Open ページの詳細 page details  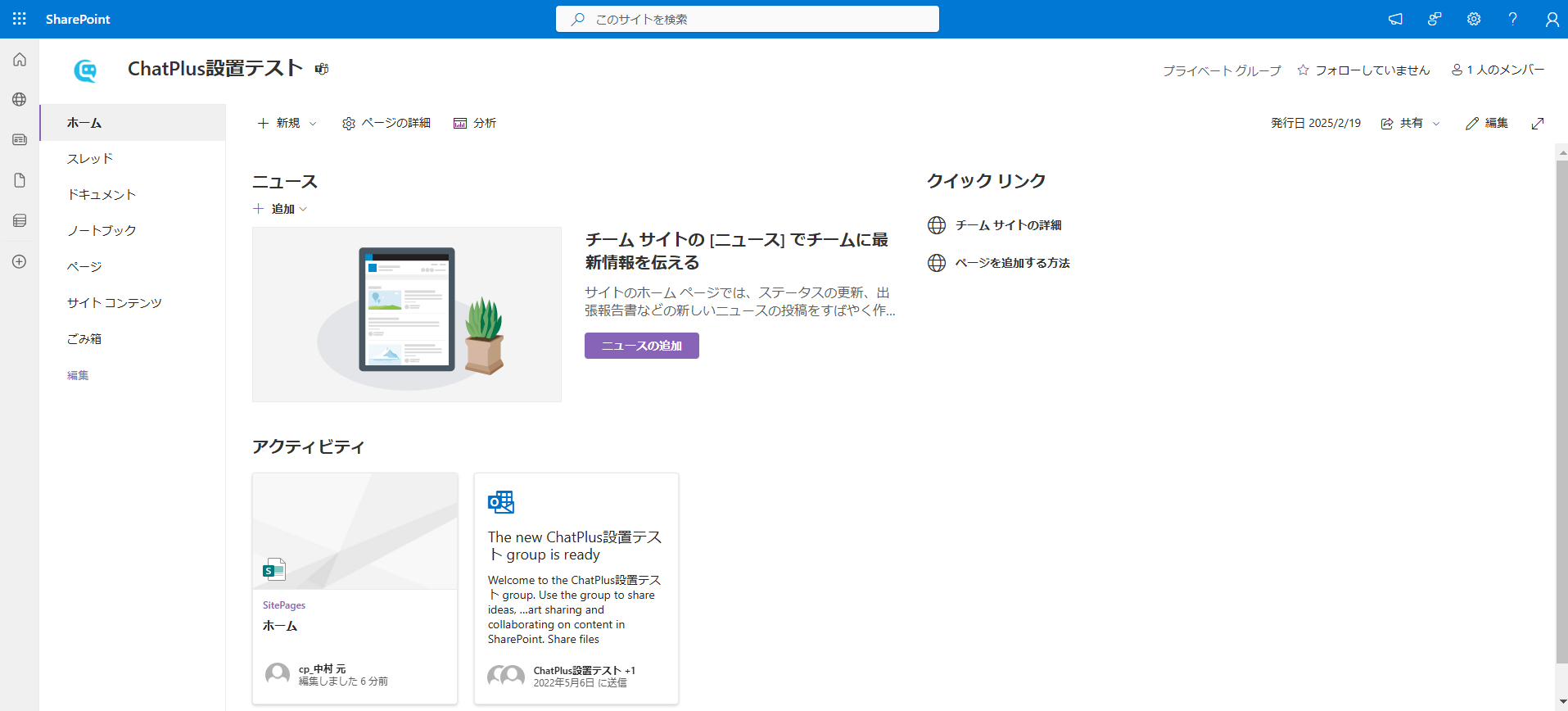(386, 123)
